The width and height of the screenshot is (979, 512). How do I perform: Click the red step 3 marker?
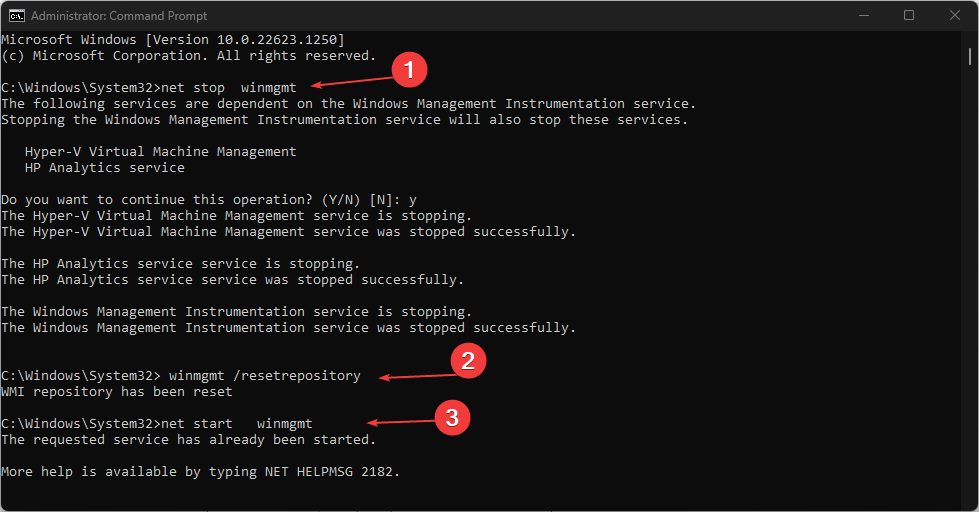click(451, 416)
